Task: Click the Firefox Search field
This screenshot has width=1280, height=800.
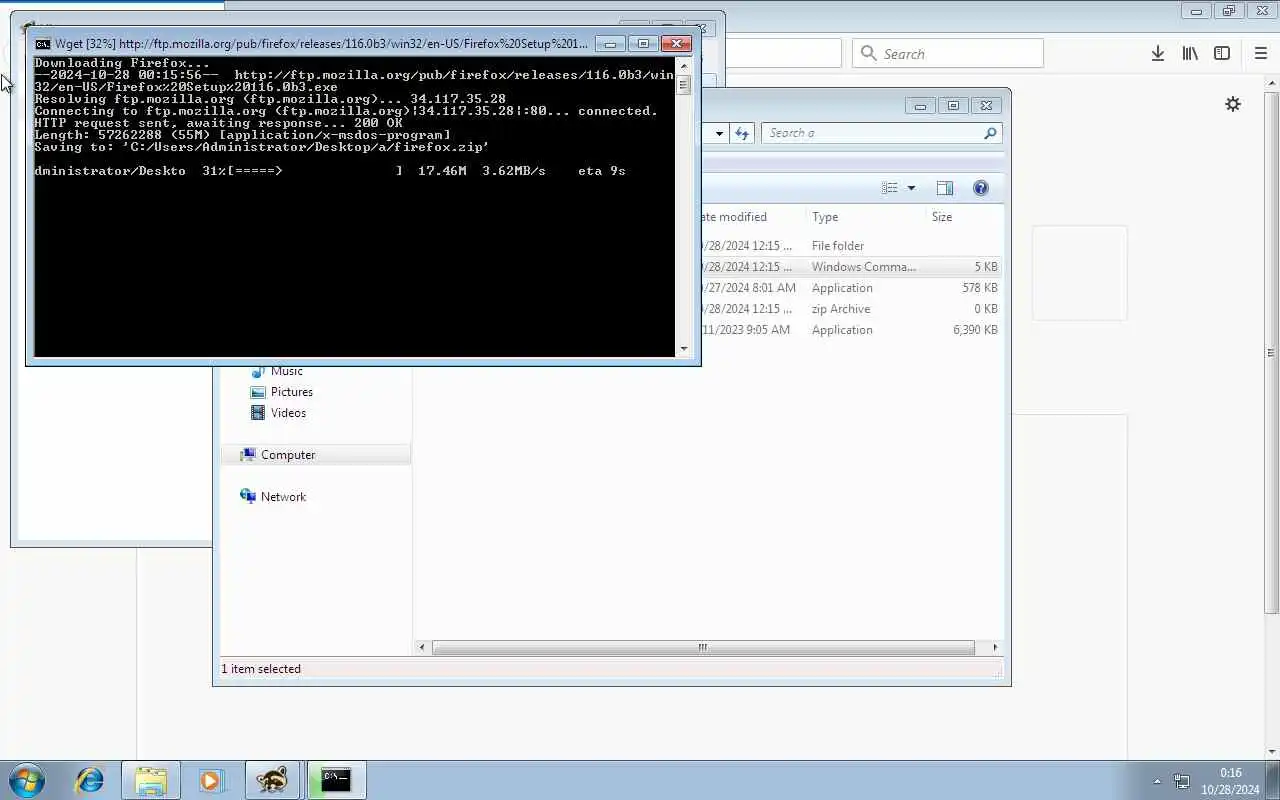Action: [x=948, y=54]
